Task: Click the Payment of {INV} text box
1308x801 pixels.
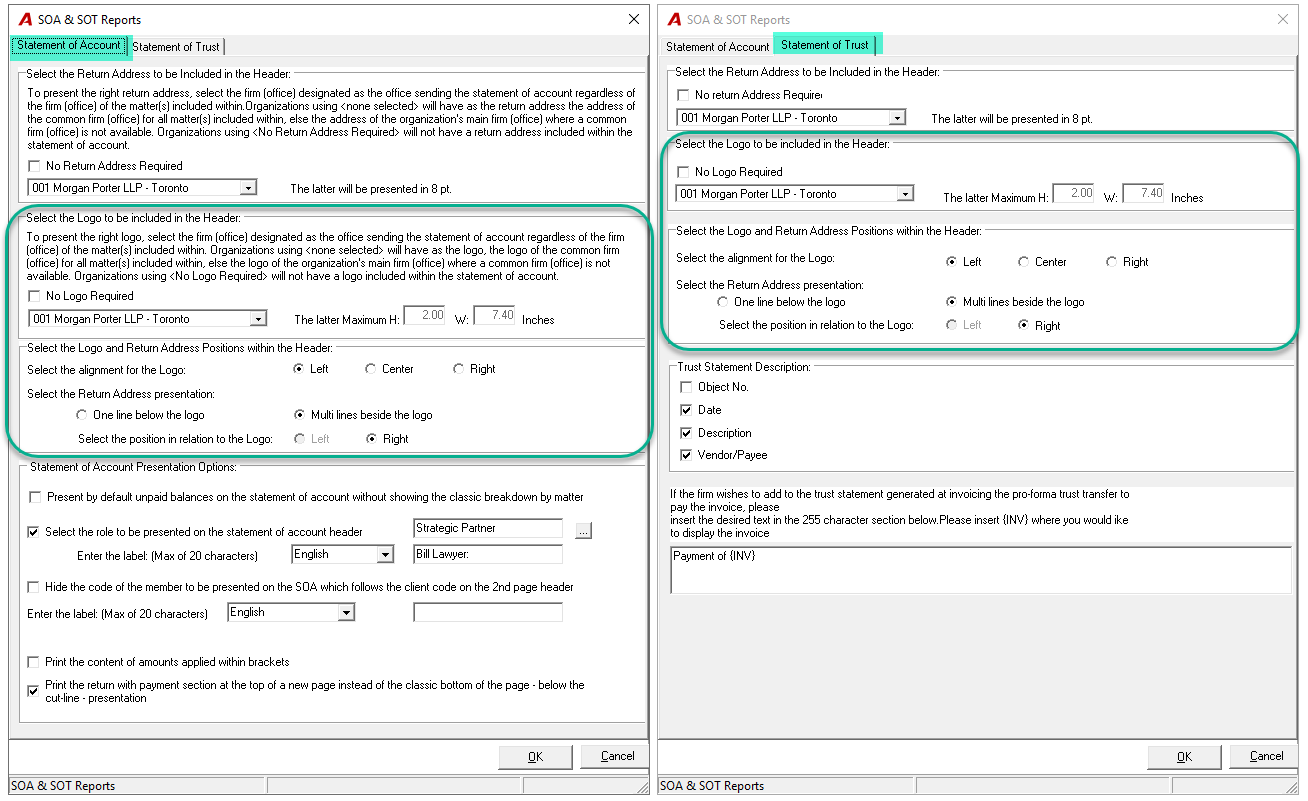Action: (x=981, y=569)
